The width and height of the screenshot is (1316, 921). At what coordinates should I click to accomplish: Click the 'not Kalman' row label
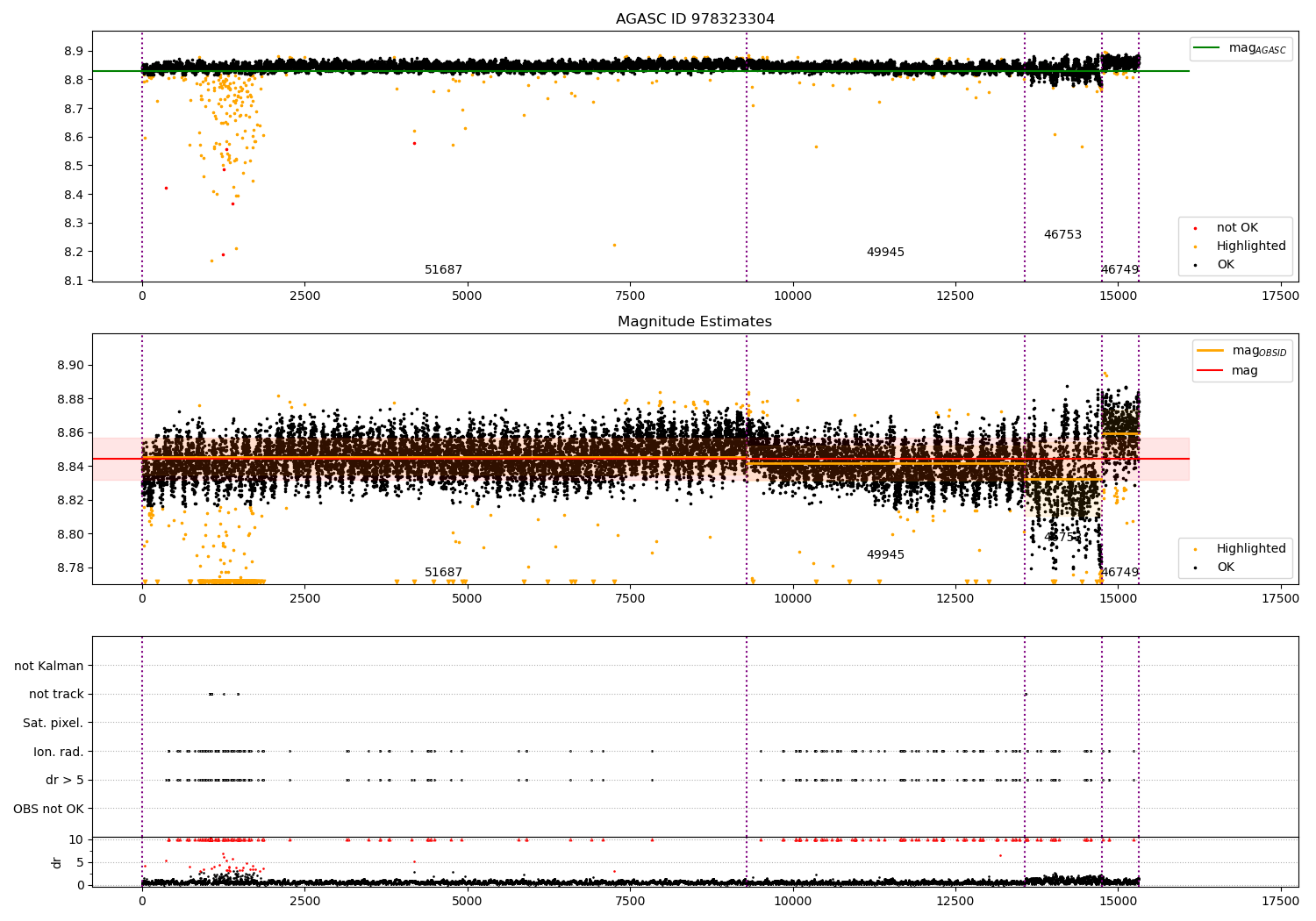[49, 666]
